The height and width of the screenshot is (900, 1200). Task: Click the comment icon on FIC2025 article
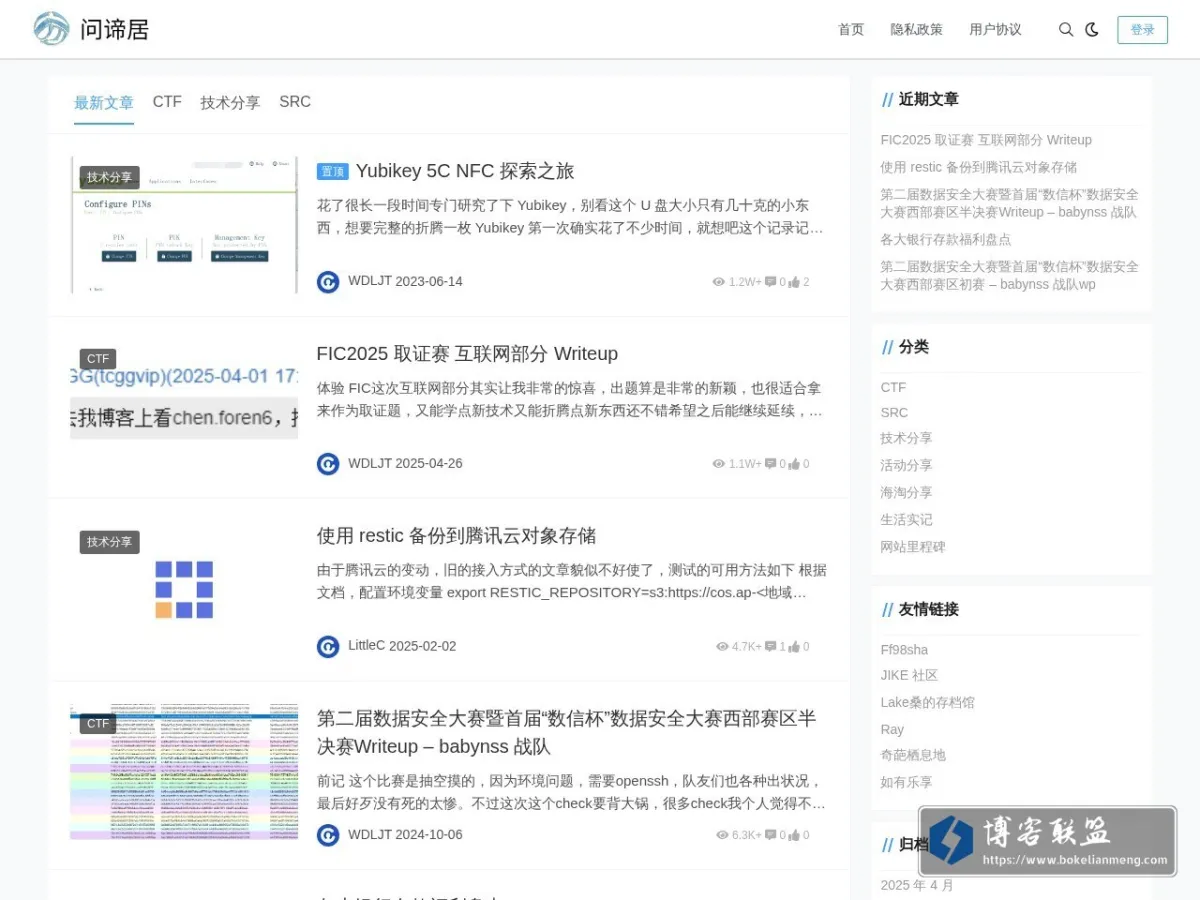coord(771,464)
